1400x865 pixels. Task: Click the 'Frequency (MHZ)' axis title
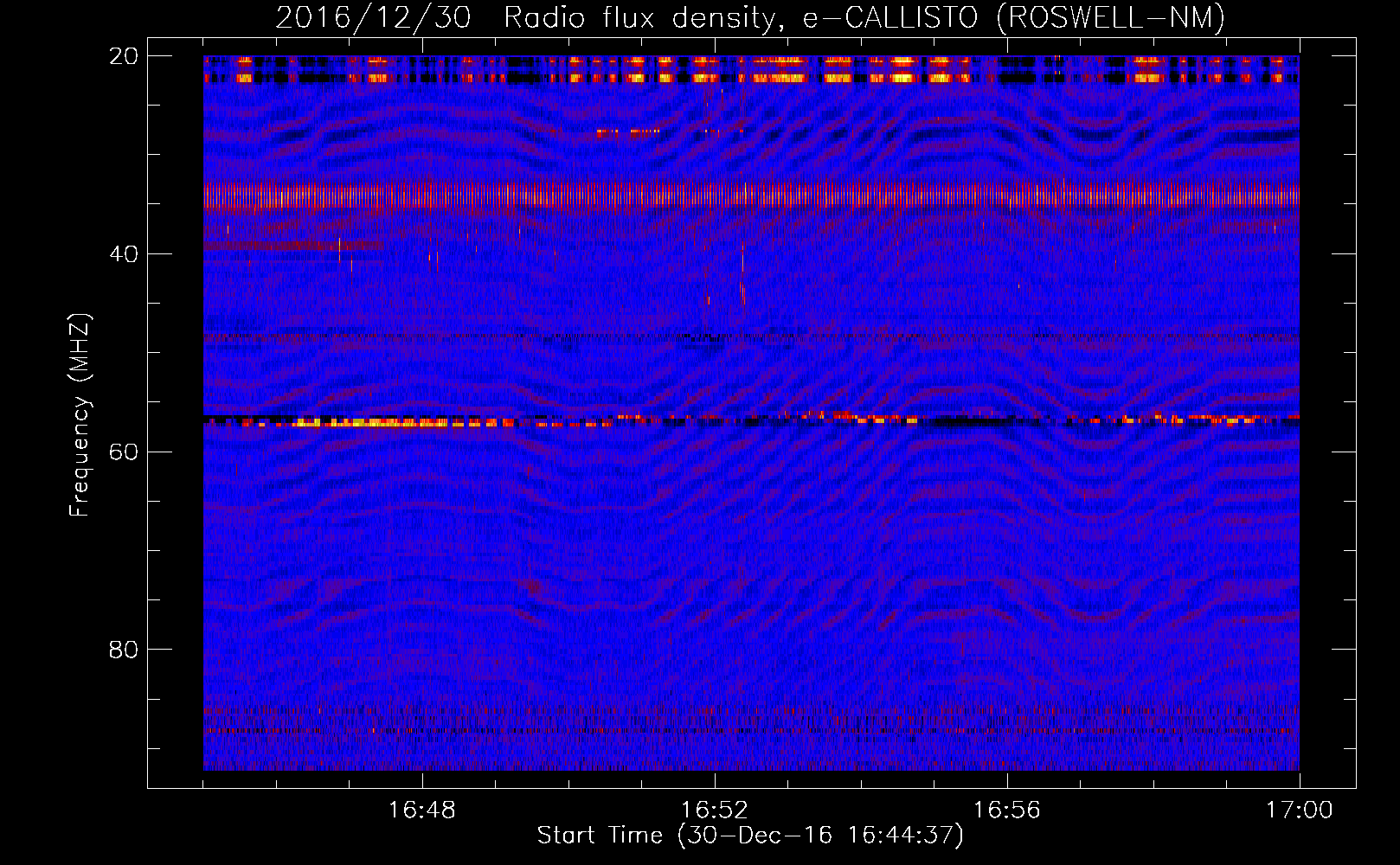[80, 415]
